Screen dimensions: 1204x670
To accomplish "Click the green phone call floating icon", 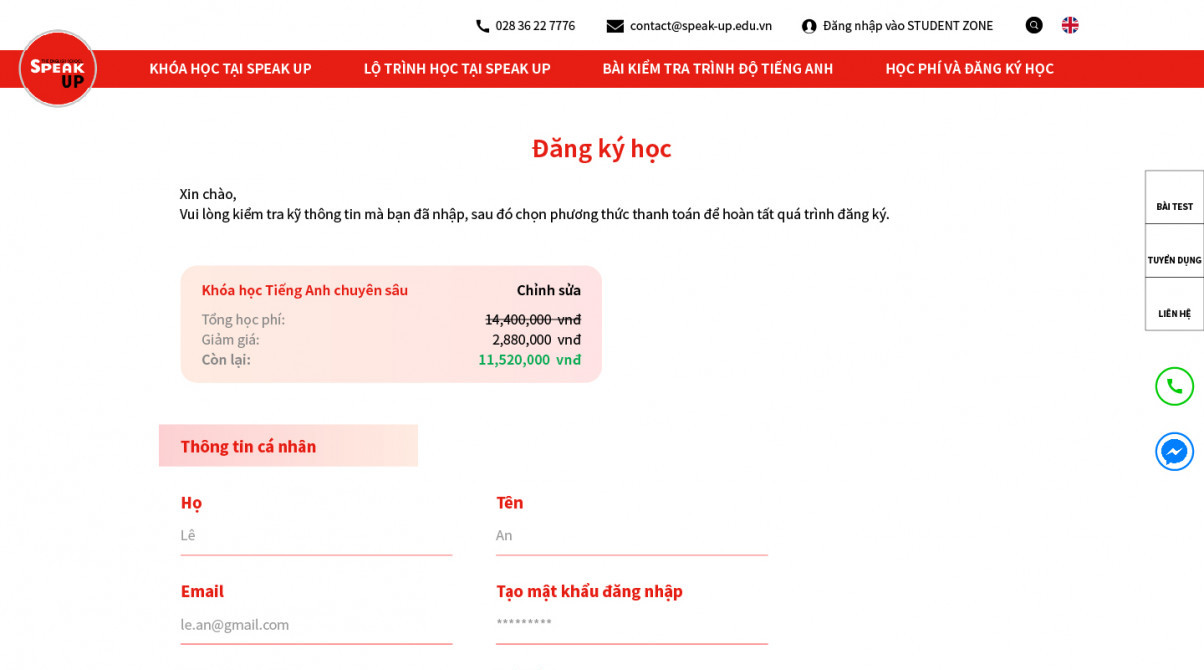I will [1174, 386].
